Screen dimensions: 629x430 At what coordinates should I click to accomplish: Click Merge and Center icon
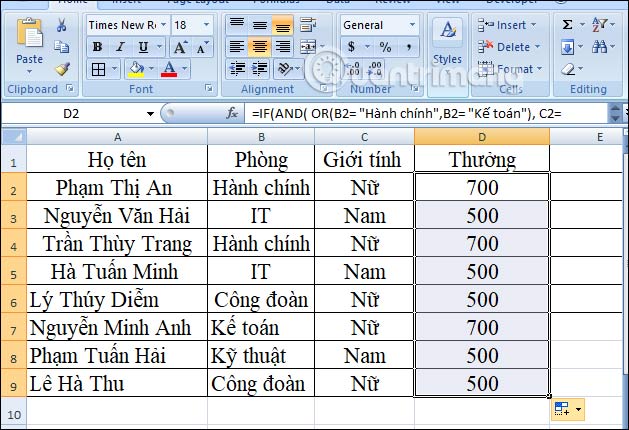308,47
